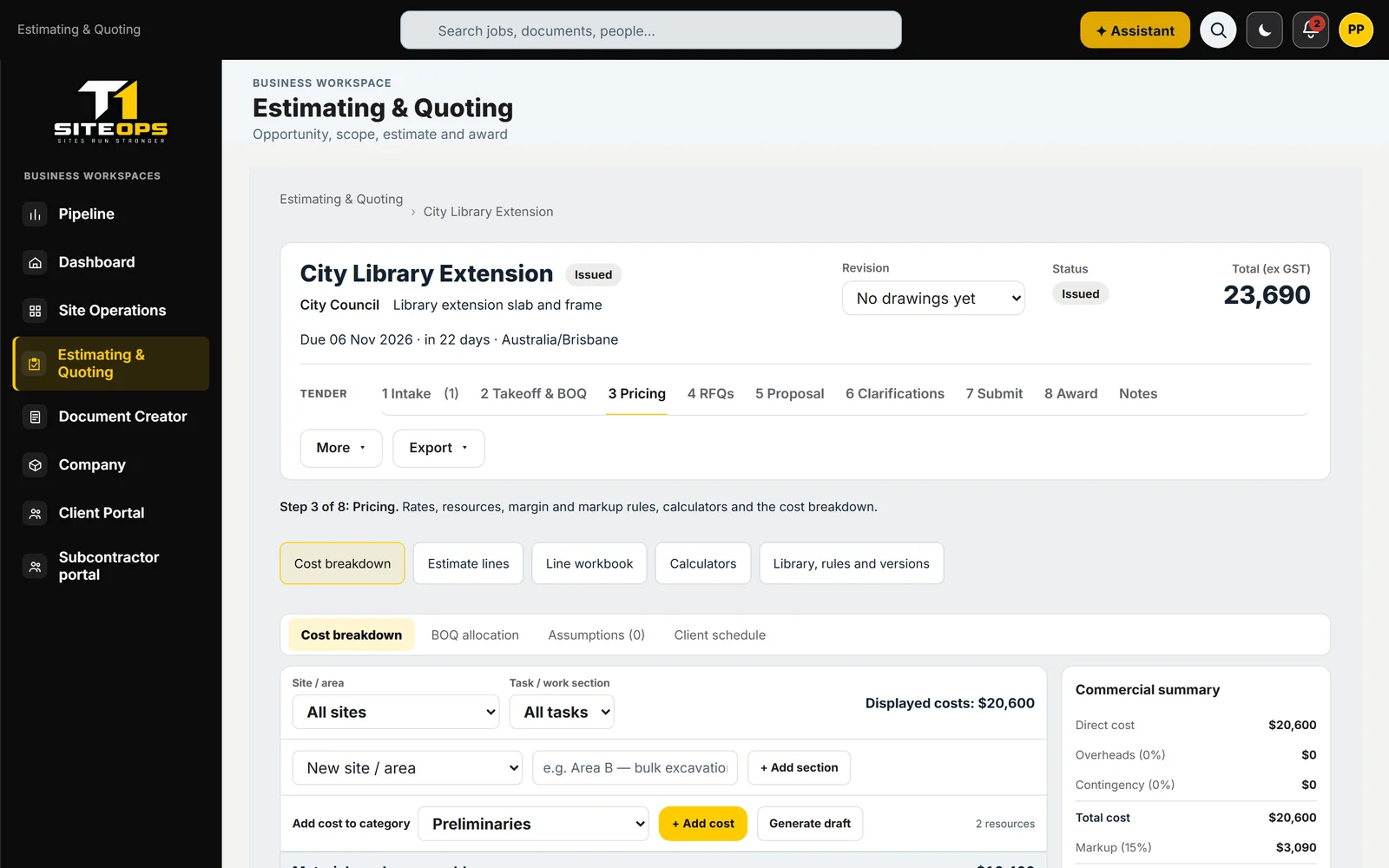Switch to the BOQ allocation sub-tab
1389x868 pixels.
point(475,635)
